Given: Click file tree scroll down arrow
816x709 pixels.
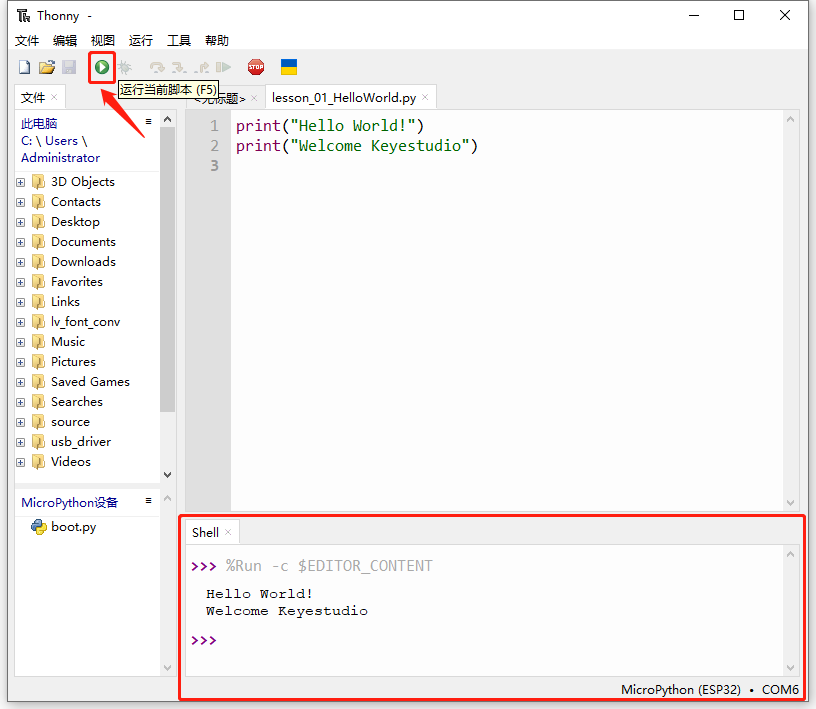Looking at the screenshot, I should (167, 475).
